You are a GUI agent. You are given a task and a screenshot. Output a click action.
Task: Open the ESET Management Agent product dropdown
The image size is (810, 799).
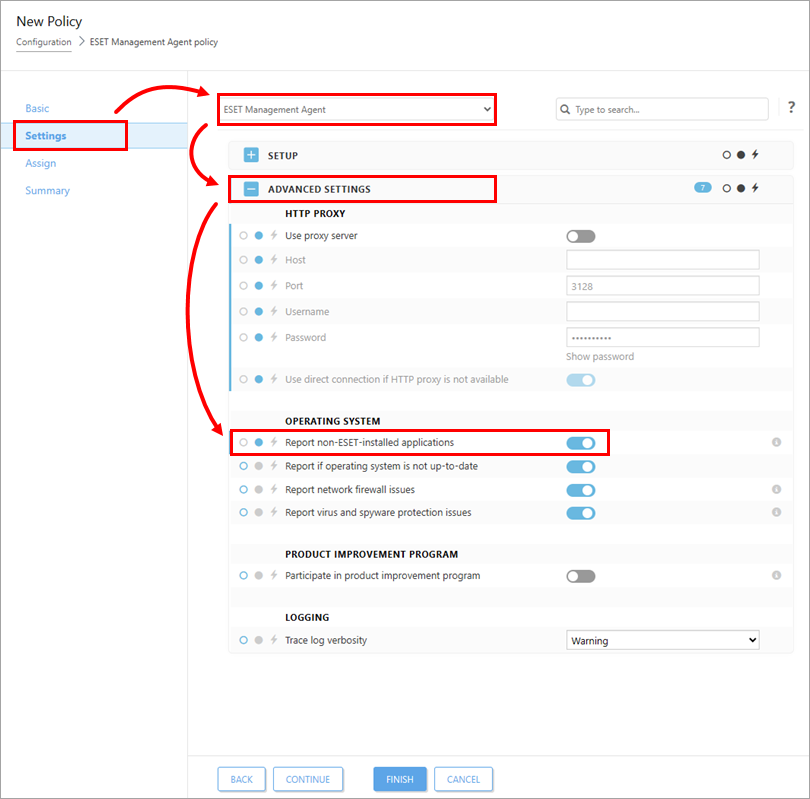[x=357, y=109]
